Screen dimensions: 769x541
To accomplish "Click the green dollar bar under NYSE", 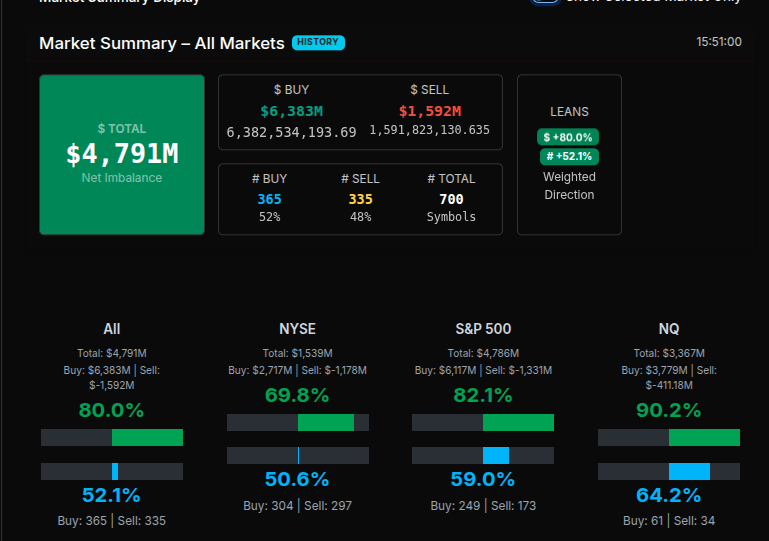I will (x=325, y=422).
